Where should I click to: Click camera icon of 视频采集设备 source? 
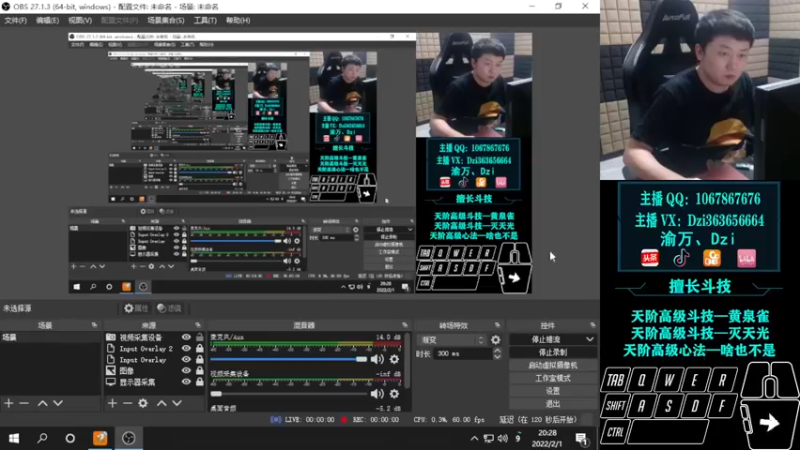[x=111, y=337]
